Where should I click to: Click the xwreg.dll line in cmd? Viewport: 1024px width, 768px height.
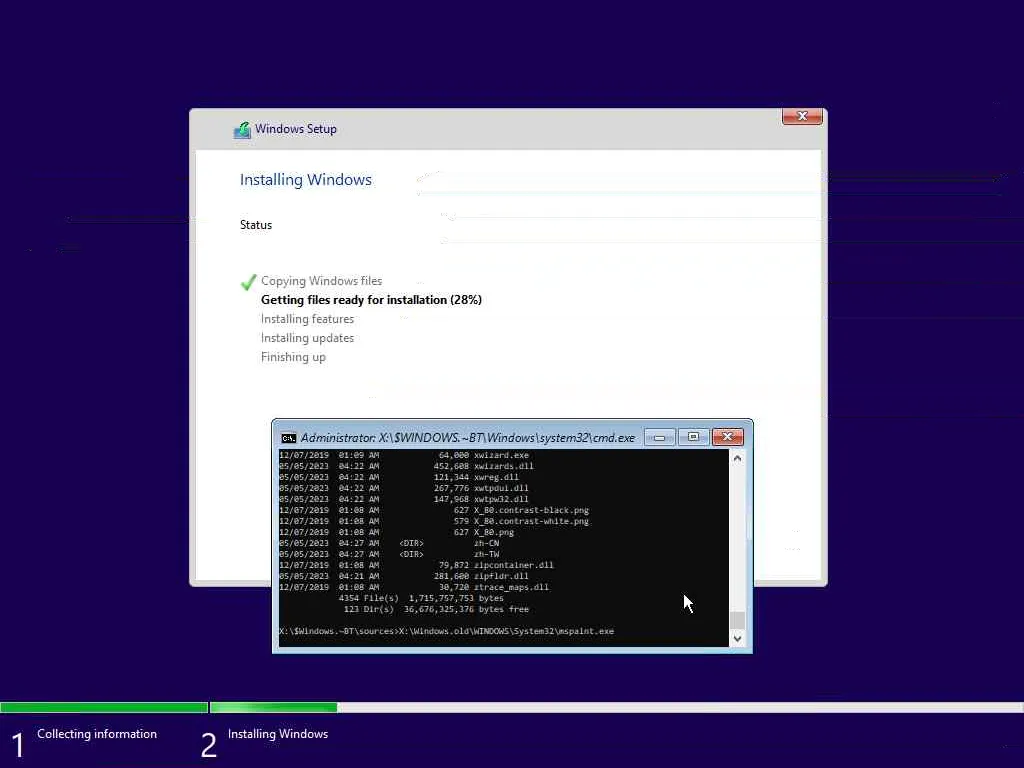coord(398,477)
